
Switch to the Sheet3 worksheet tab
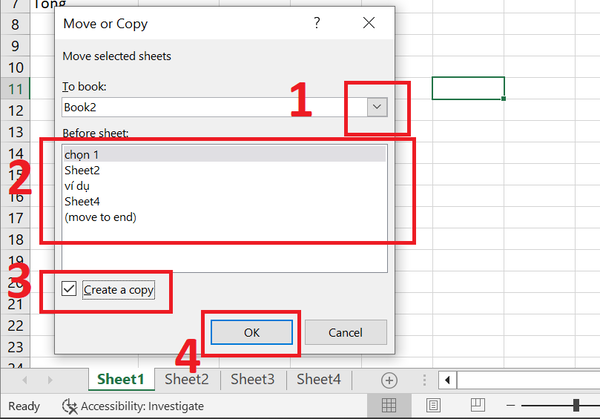253,379
